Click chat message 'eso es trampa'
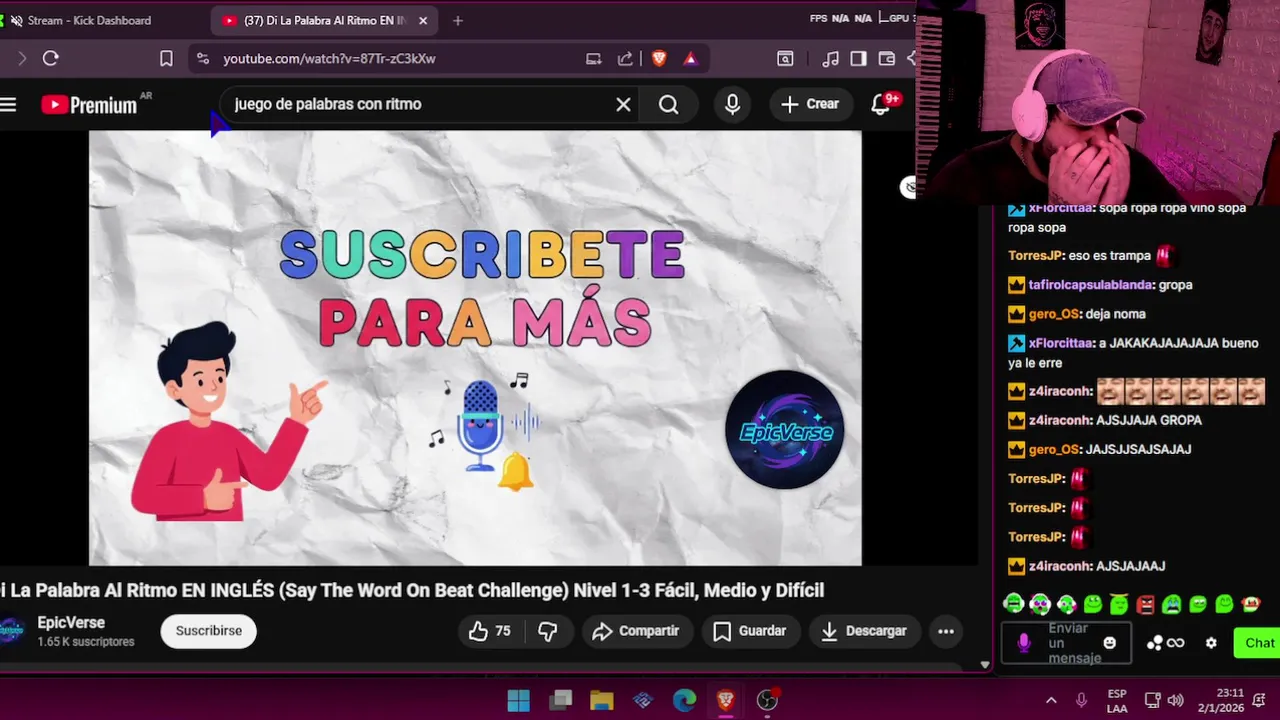 1109,256
